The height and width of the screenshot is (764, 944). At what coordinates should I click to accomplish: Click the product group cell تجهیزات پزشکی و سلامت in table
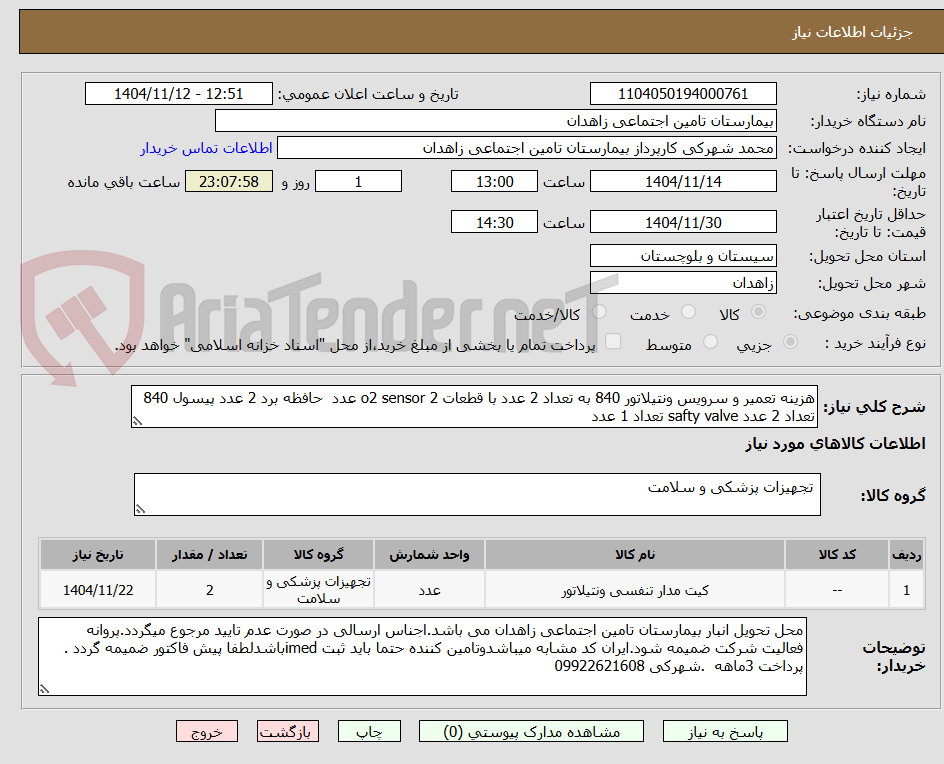click(318, 590)
